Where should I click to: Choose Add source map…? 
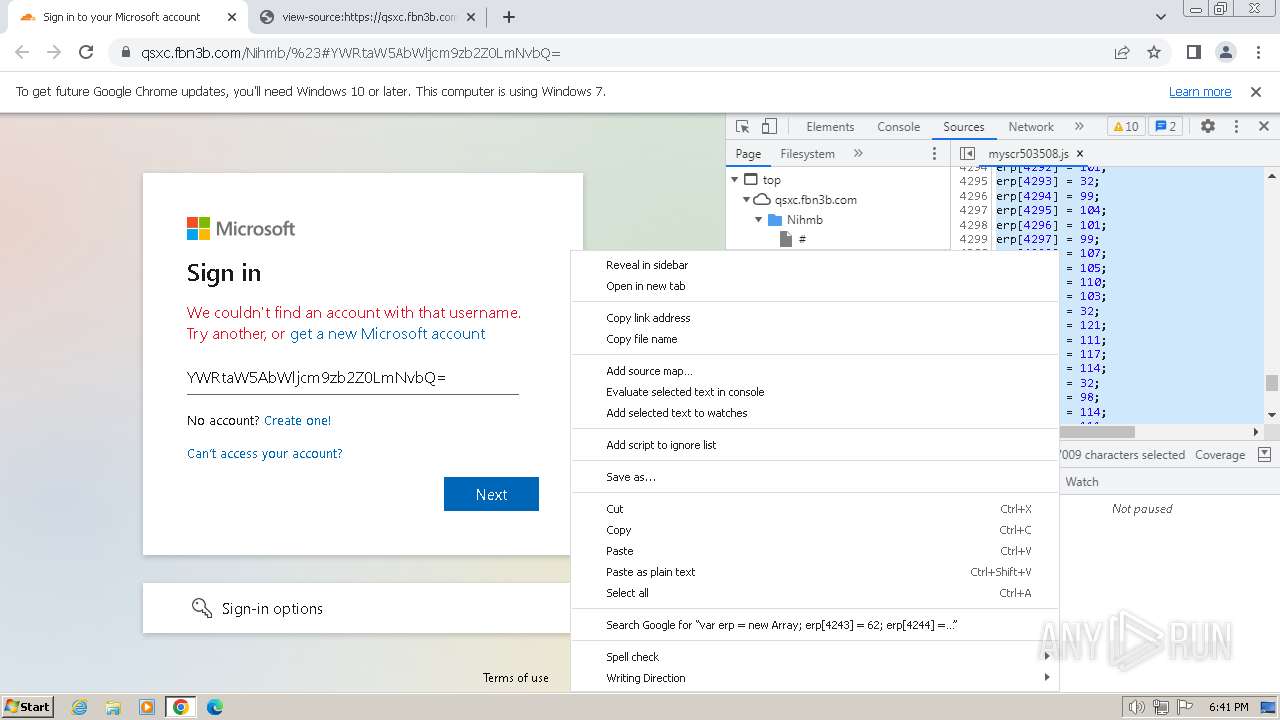pyautogui.click(x=815, y=371)
